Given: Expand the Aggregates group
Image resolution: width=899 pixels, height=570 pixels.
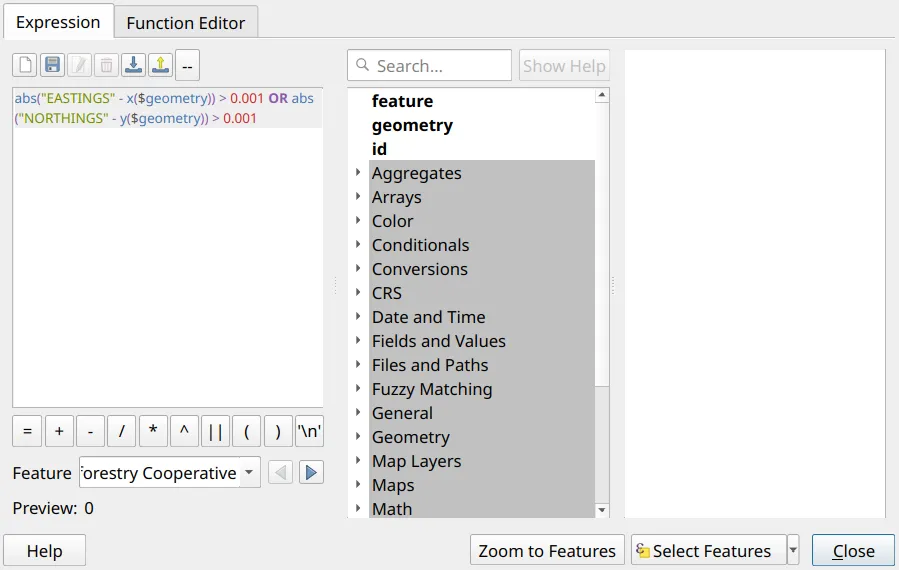Looking at the screenshot, I should pos(358,172).
